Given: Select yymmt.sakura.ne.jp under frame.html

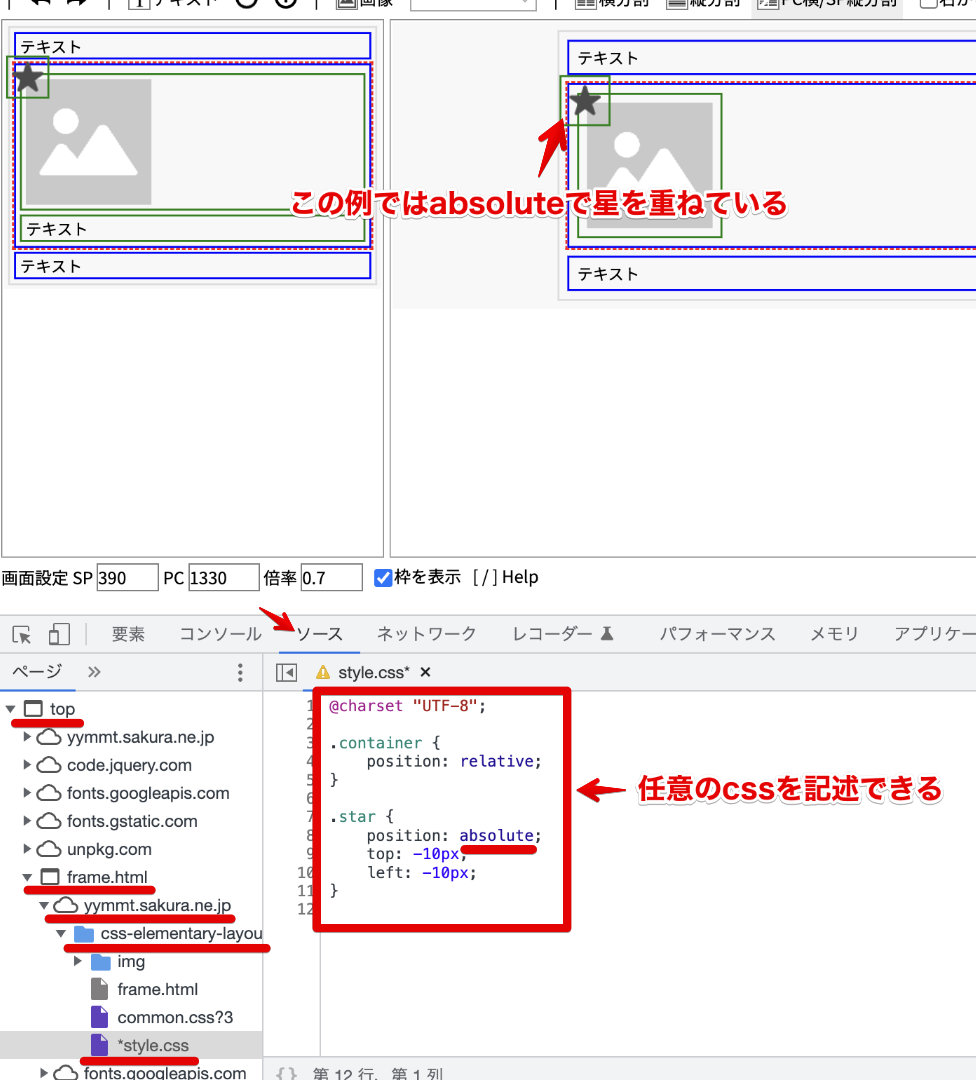Looking at the screenshot, I should click(x=157, y=905).
